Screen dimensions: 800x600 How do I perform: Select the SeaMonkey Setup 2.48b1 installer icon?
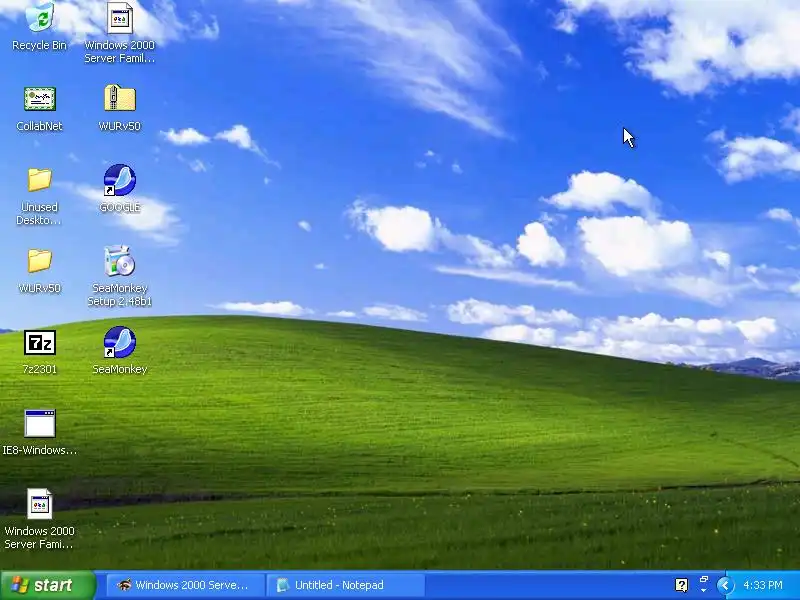click(120, 261)
